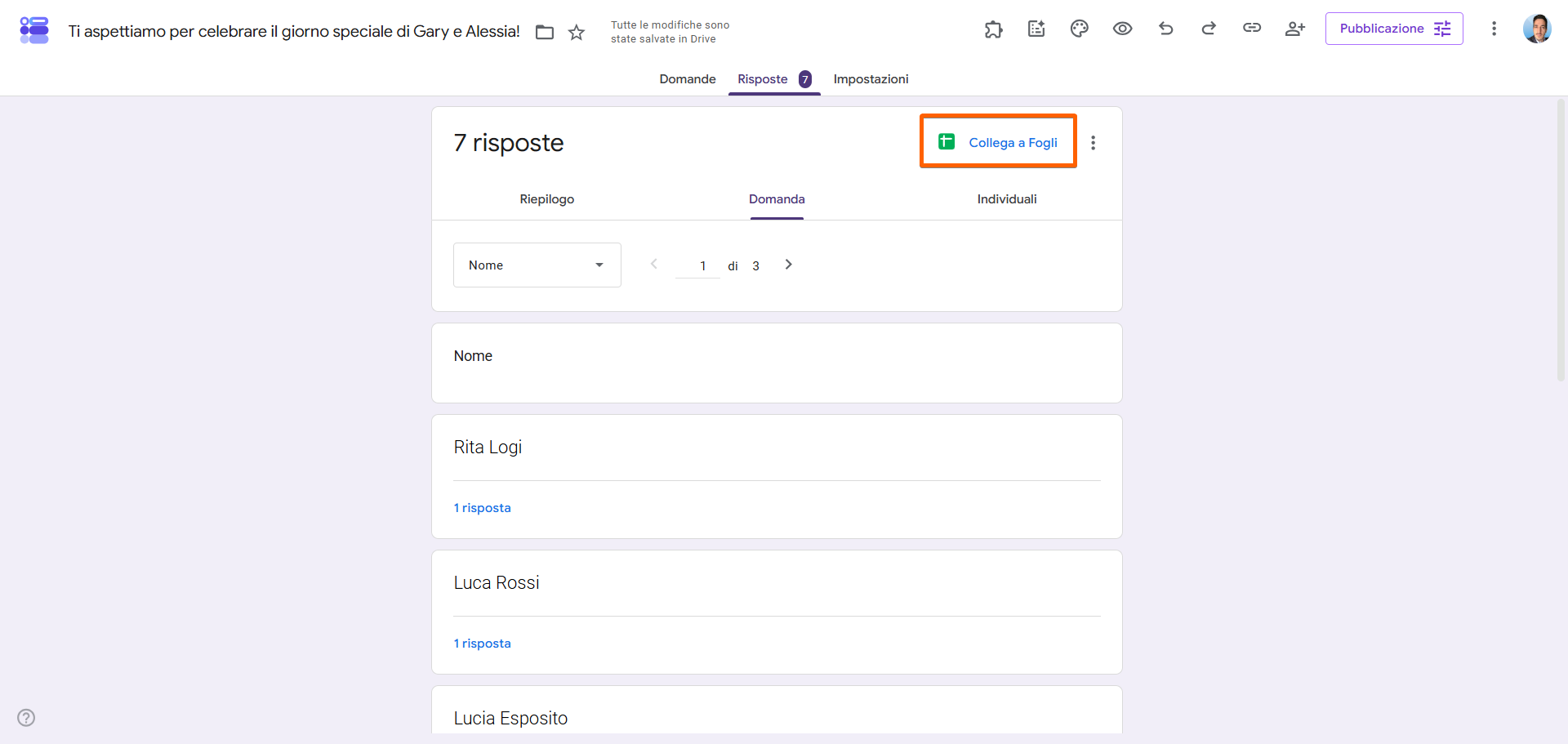Viewport: 1568px width, 744px height.
Task: Switch to Individuali responses
Action: [x=1007, y=199]
